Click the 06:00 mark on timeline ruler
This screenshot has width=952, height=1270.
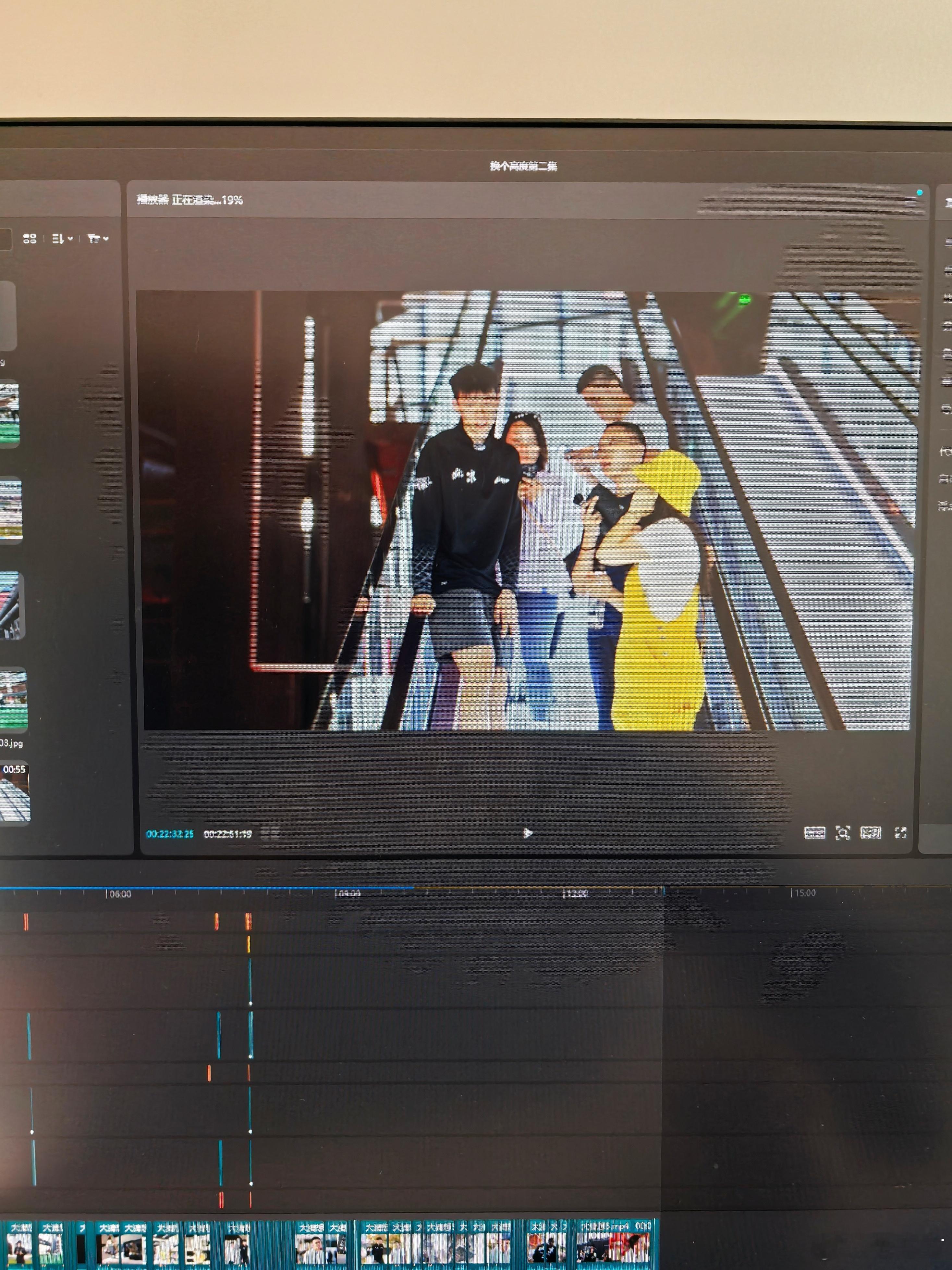point(119,894)
